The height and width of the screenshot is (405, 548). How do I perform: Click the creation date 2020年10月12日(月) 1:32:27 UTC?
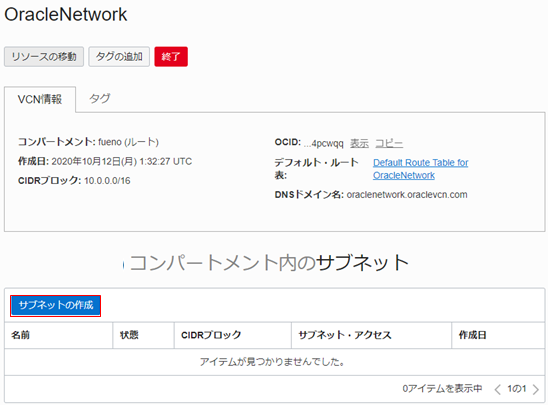pos(122,161)
